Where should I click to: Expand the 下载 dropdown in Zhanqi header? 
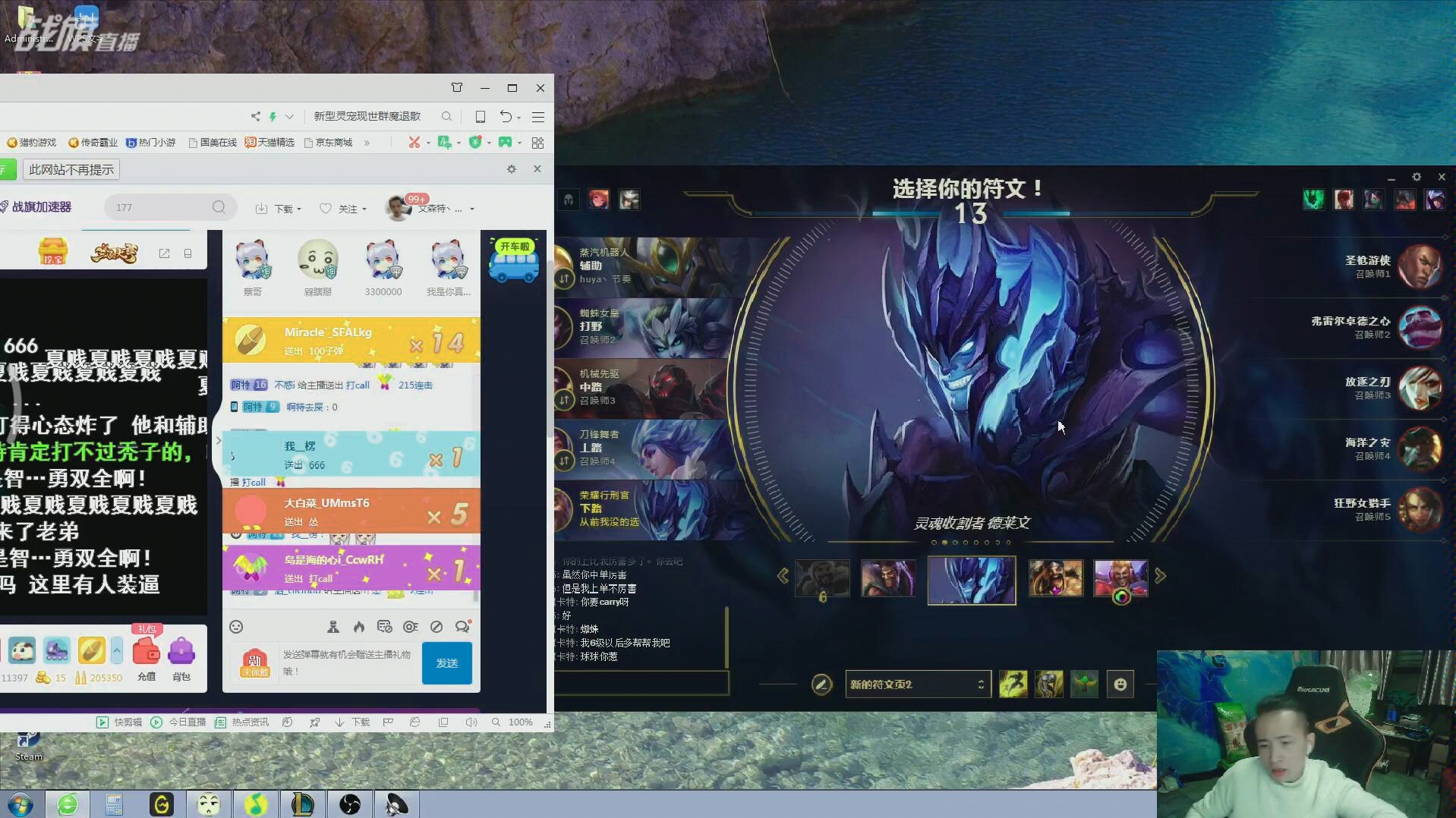tap(279, 209)
